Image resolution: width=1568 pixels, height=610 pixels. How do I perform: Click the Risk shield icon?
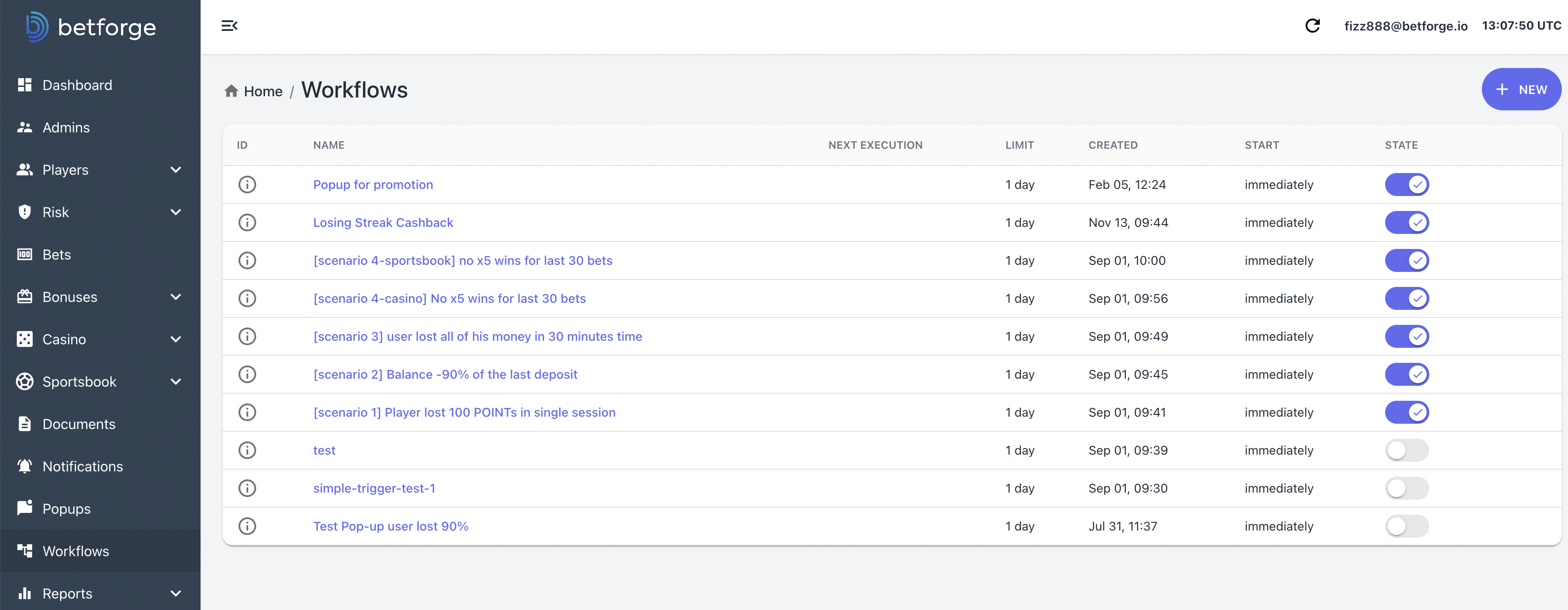24,211
